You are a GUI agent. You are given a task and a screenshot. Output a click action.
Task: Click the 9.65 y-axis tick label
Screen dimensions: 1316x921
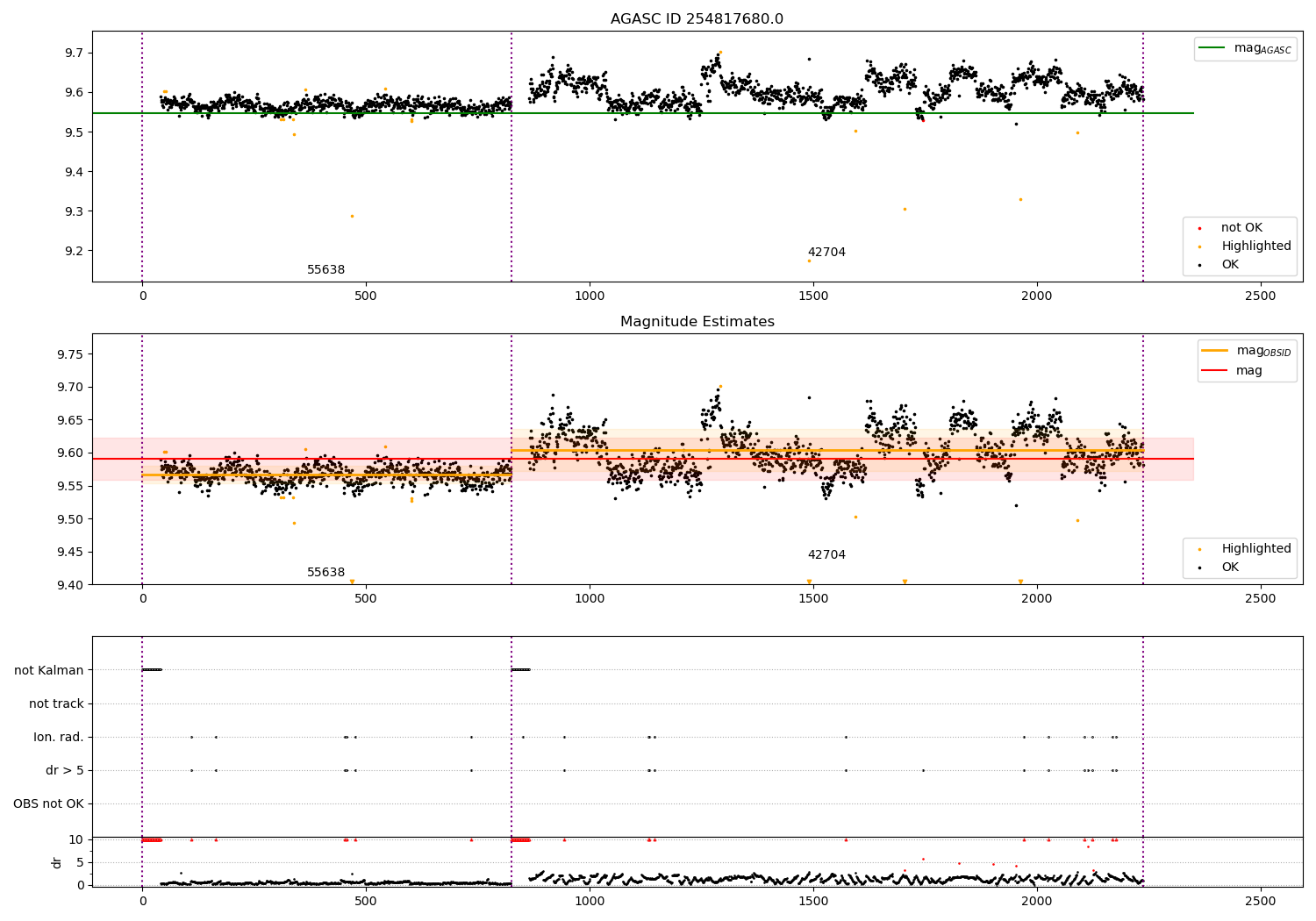70,420
